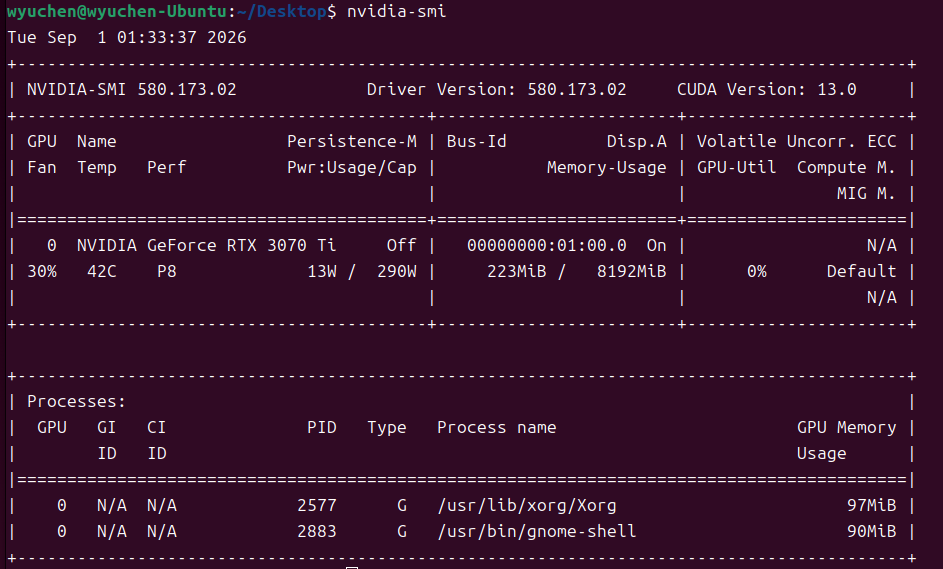Click the Processes: heading
Screen dimensions: 943x569
pyautogui.click(x=76, y=401)
